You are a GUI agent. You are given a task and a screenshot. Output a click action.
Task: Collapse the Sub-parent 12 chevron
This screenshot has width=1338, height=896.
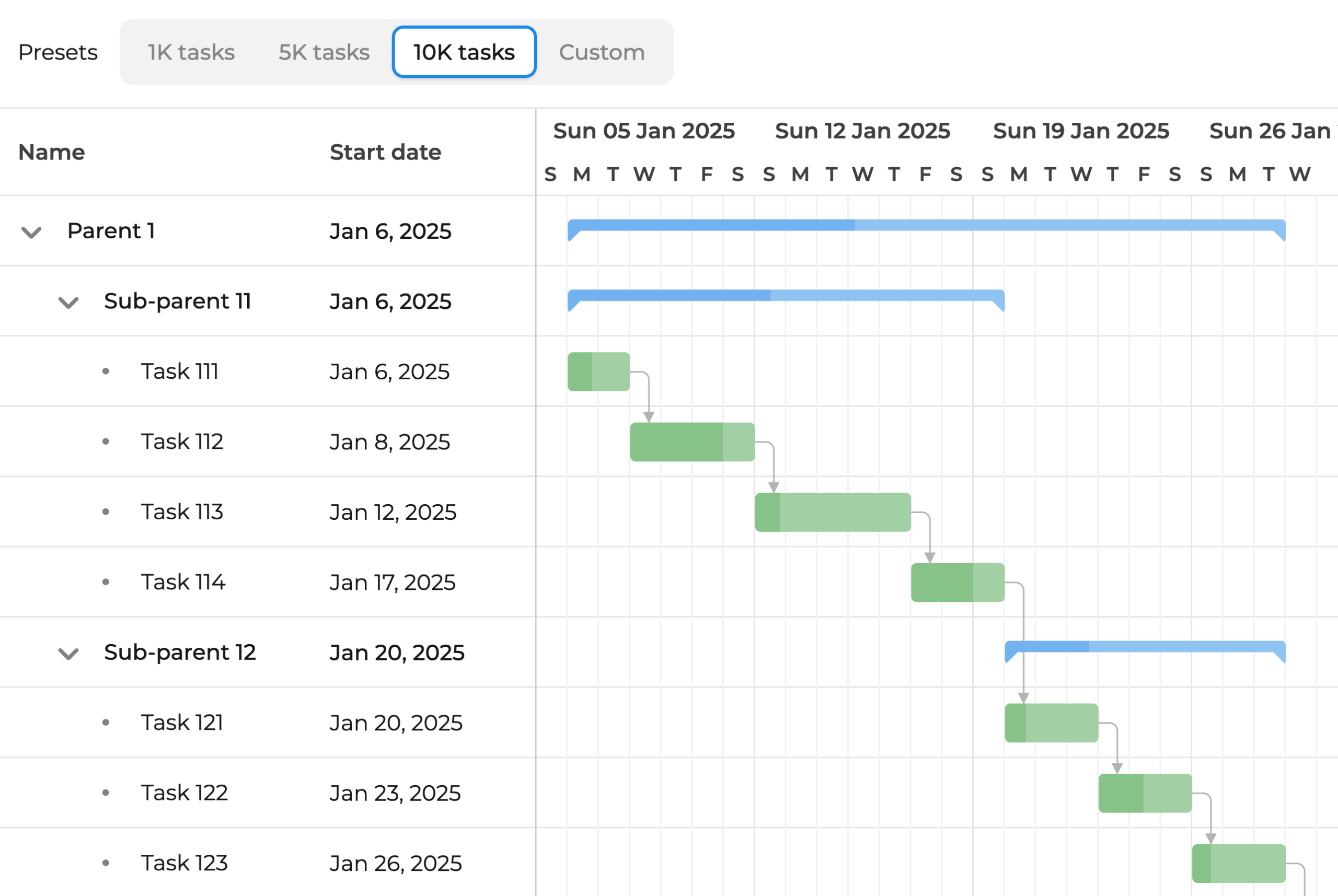pyautogui.click(x=68, y=653)
